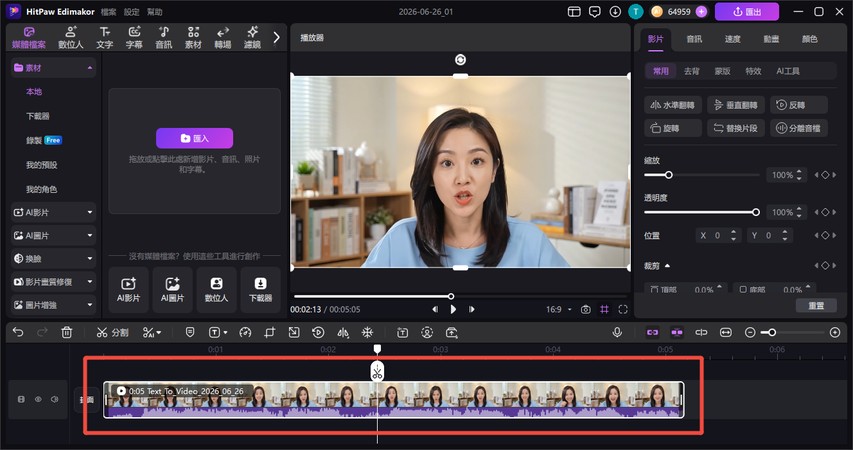Toggle opacity keyframe diamond for 透明度
The height and width of the screenshot is (450, 853).
[x=825, y=212]
